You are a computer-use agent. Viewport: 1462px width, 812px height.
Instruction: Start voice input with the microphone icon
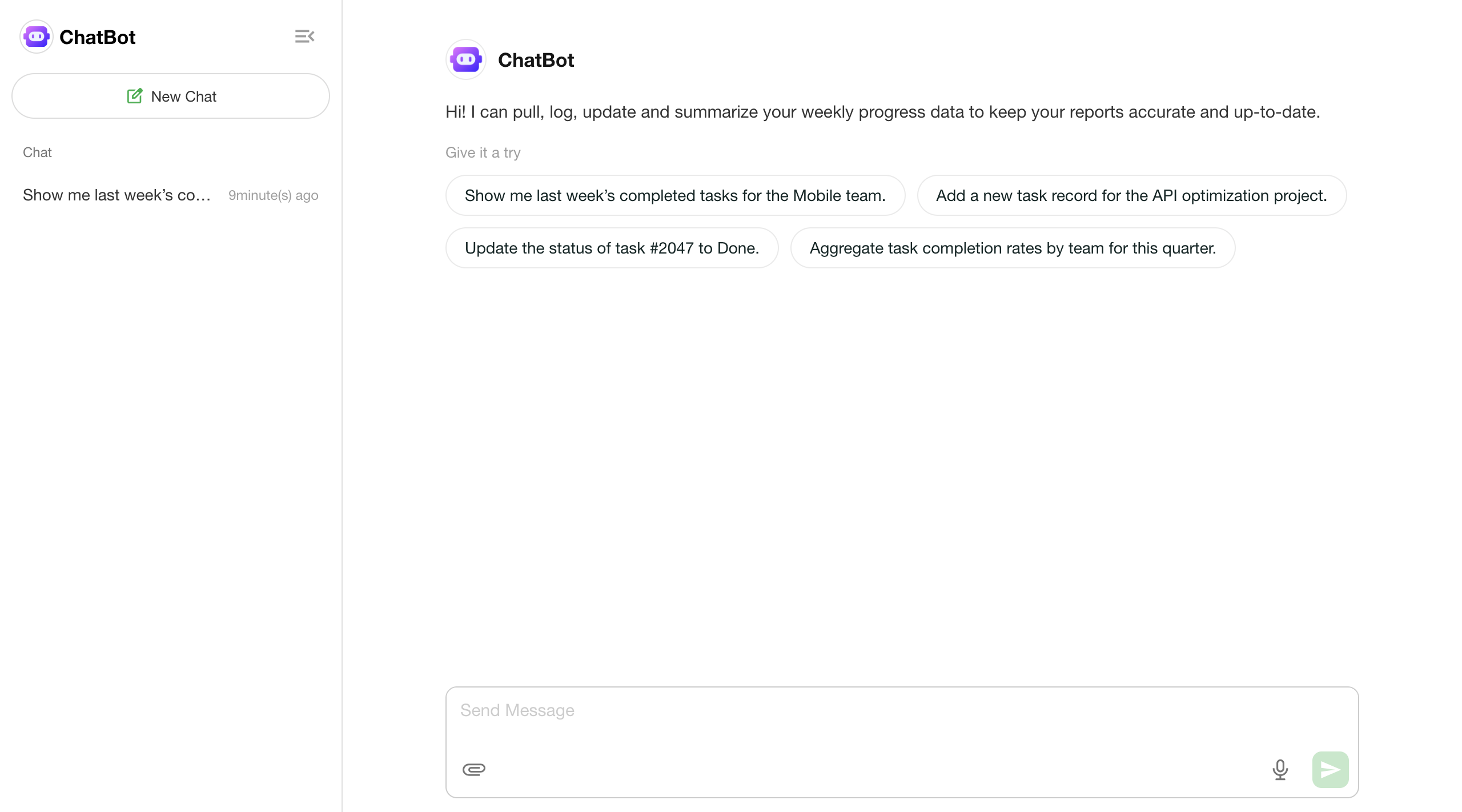1280,769
